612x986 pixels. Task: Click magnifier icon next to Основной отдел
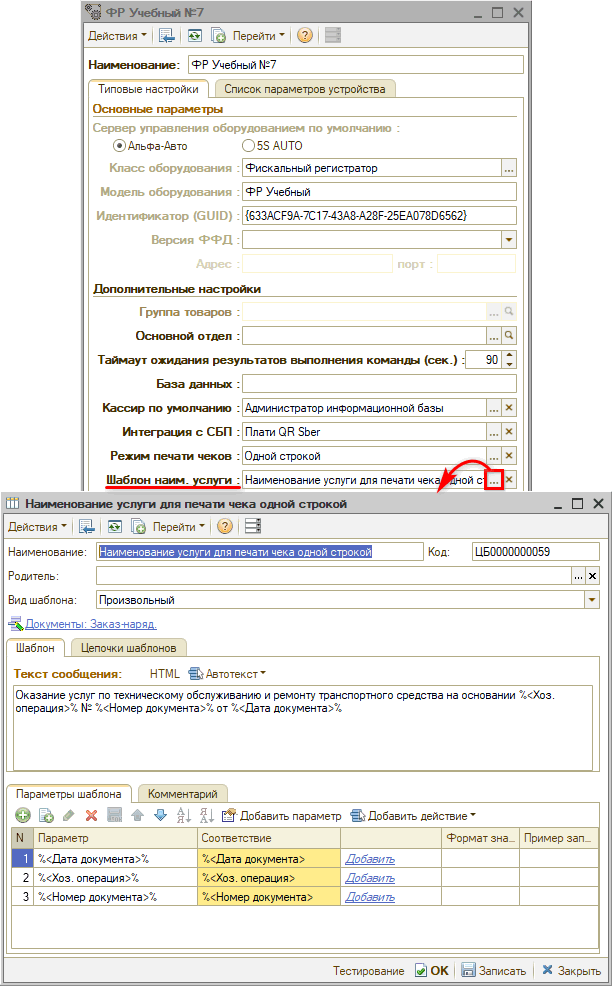508,335
